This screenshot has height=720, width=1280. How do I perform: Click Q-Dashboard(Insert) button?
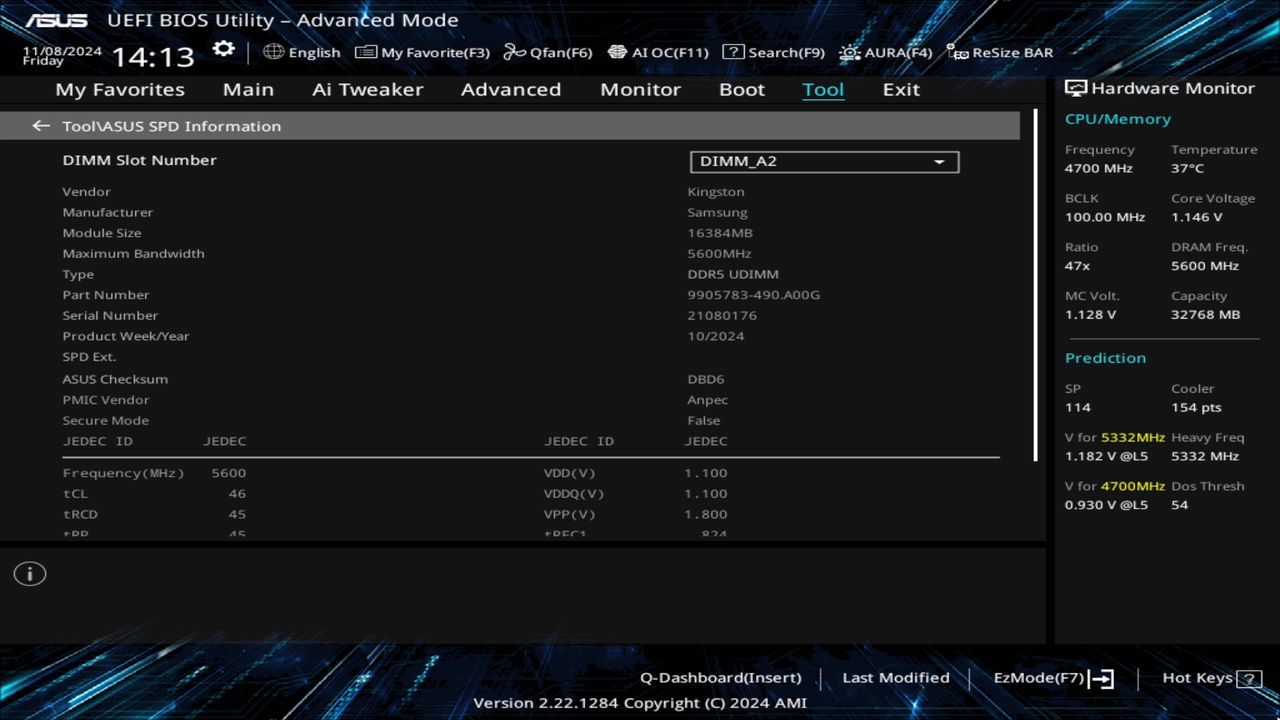click(x=721, y=678)
